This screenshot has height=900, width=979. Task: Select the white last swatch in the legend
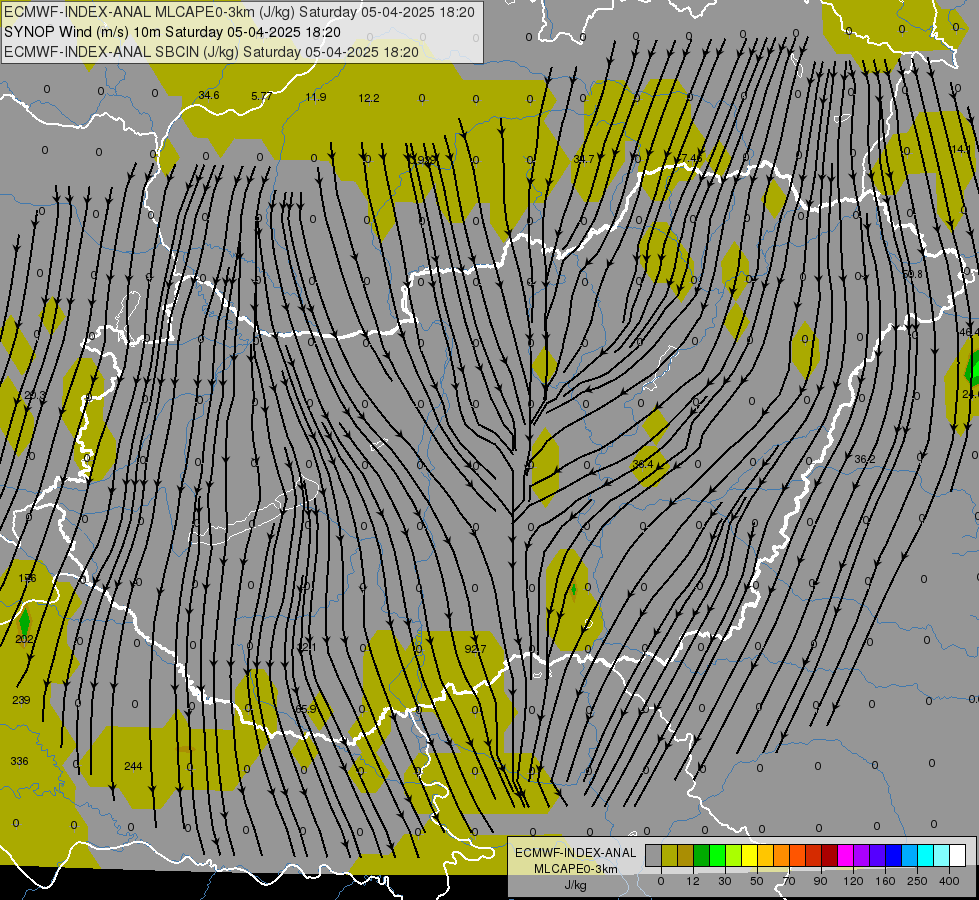click(x=958, y=855)
